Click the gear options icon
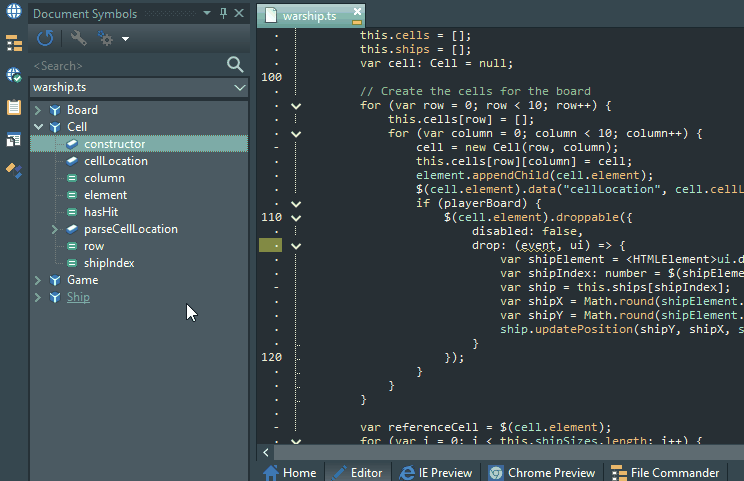This screenshot has height=481, width=744. [x=106, y=39]
